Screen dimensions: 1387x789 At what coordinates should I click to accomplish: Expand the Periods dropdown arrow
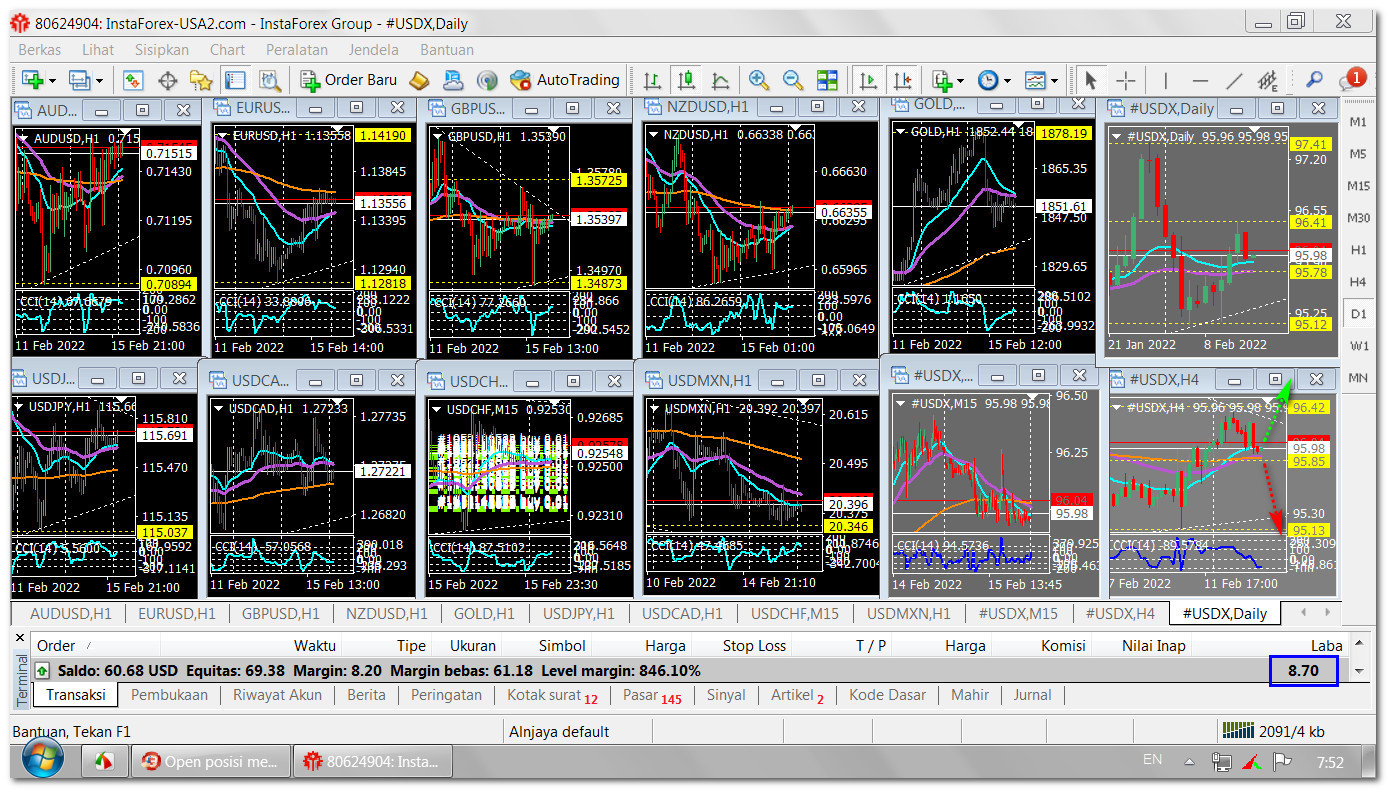1007,80
